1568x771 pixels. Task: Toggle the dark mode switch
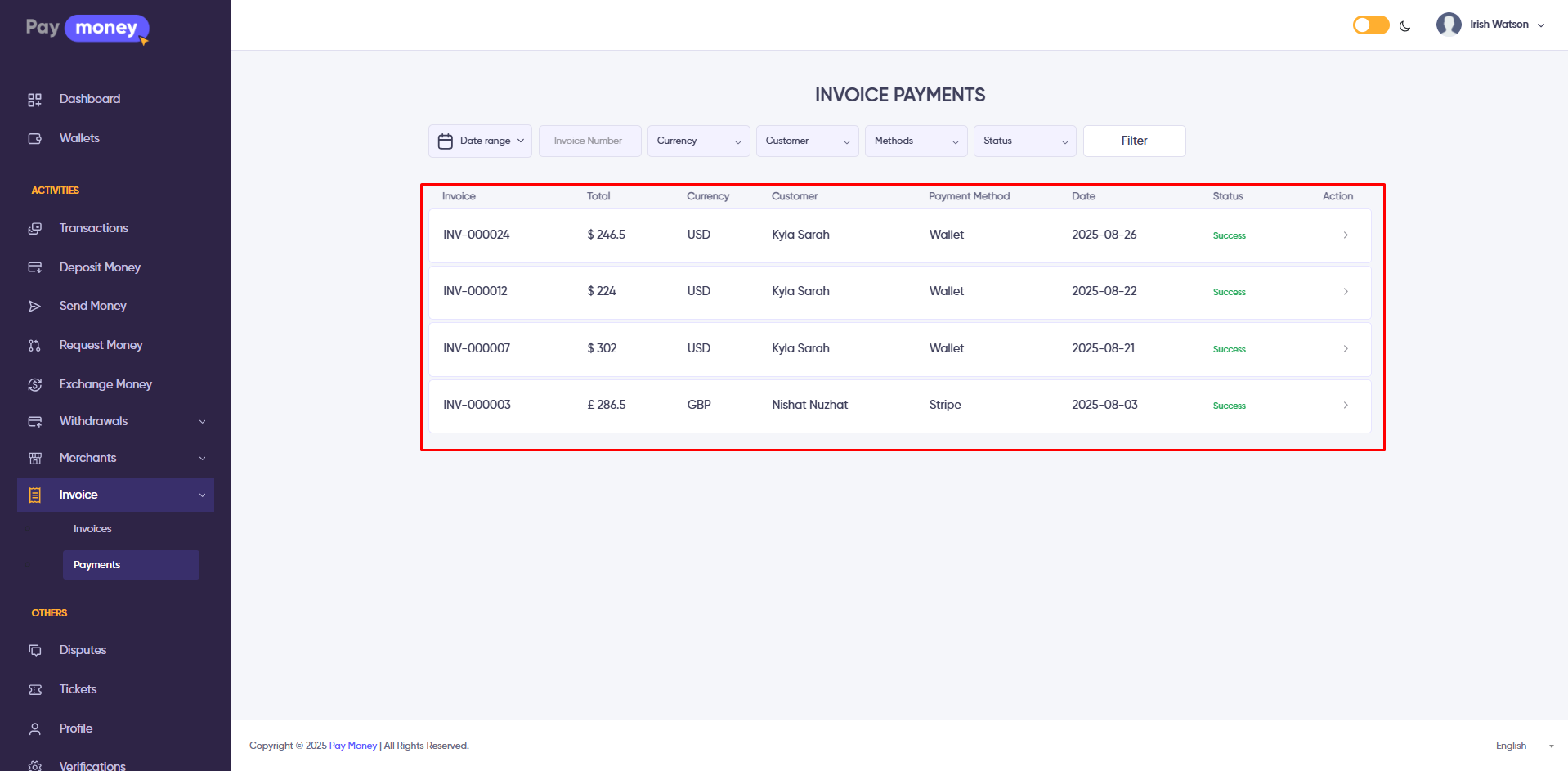pos(1371,25)
